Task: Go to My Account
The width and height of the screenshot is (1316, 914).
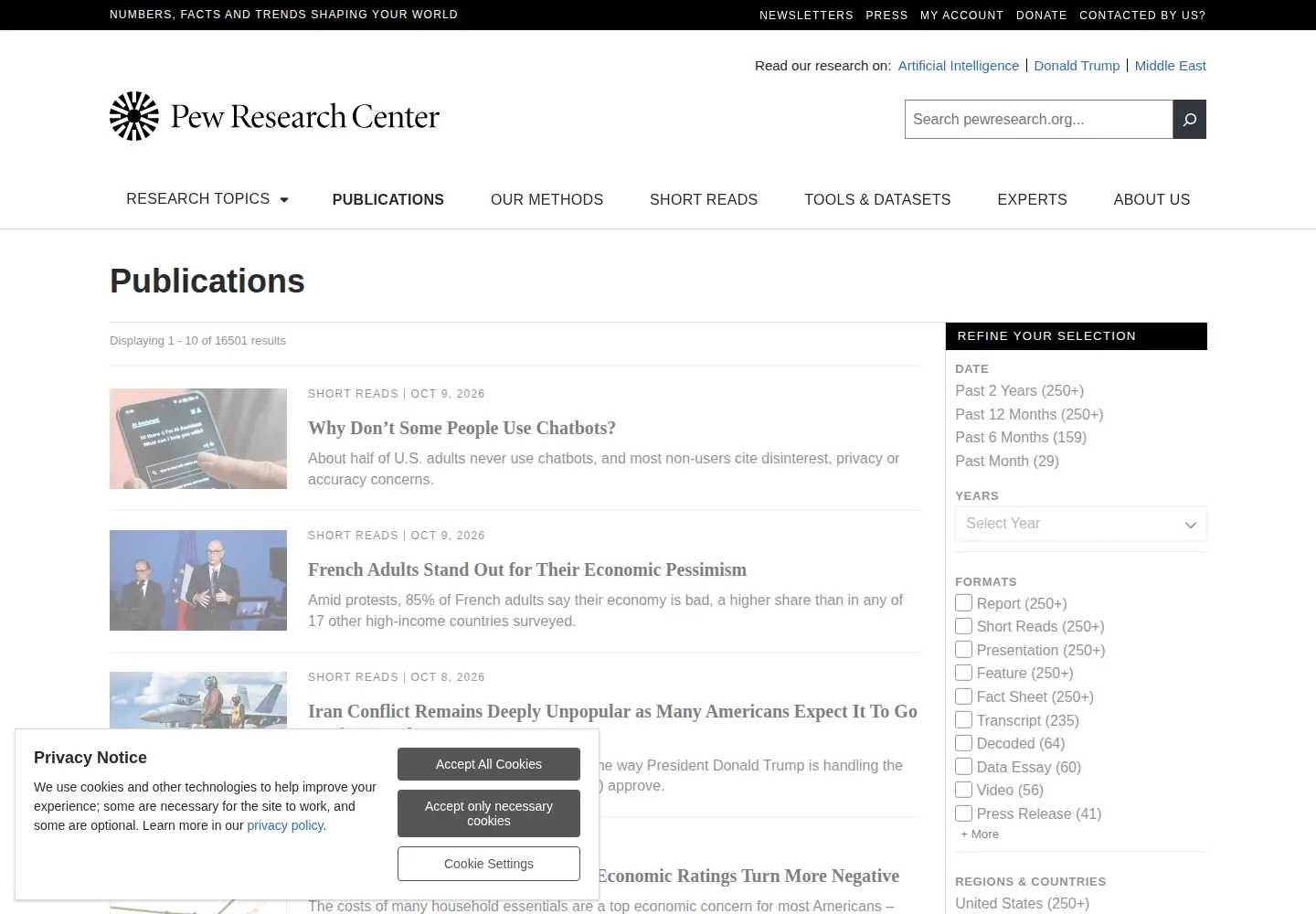Action: tap(961, 16)
